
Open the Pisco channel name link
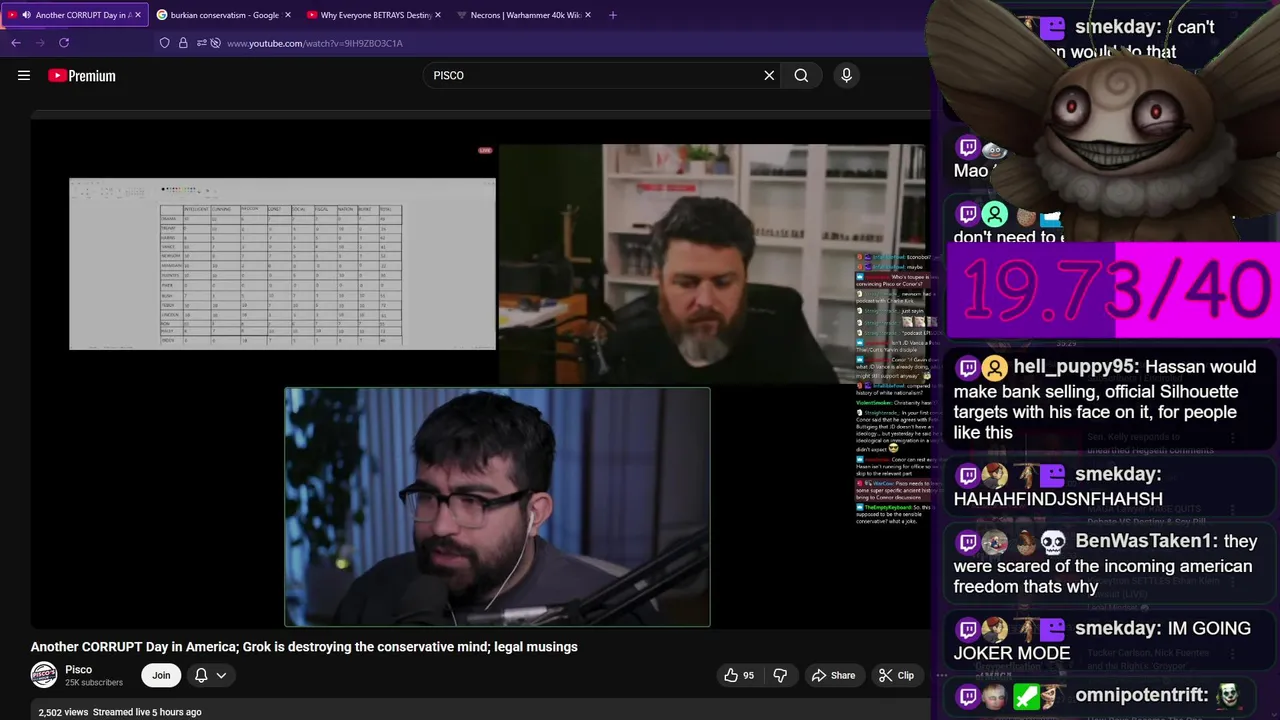pos(79,669)
